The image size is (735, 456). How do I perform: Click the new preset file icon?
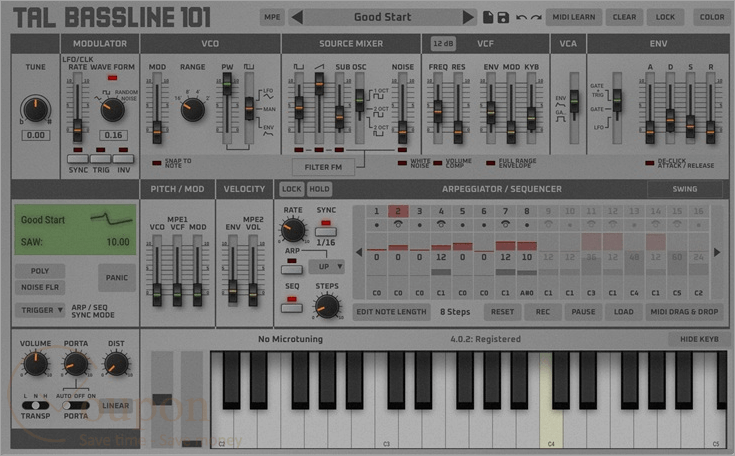coord(488,17)
